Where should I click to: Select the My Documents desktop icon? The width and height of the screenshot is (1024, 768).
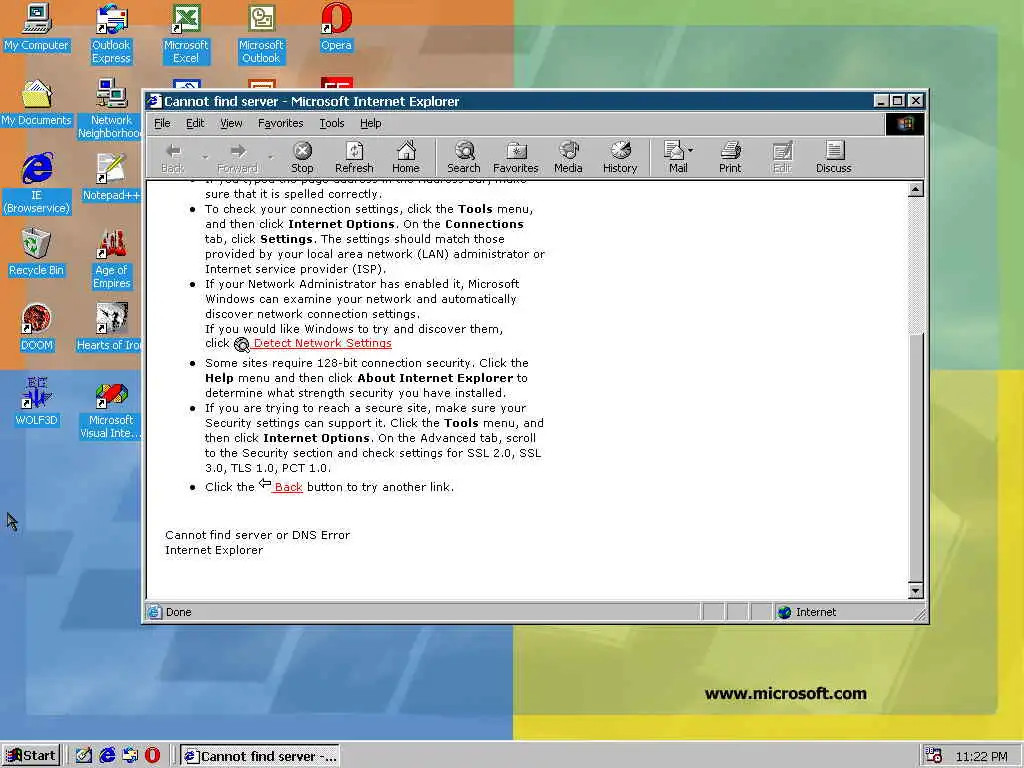pos(37,103)
